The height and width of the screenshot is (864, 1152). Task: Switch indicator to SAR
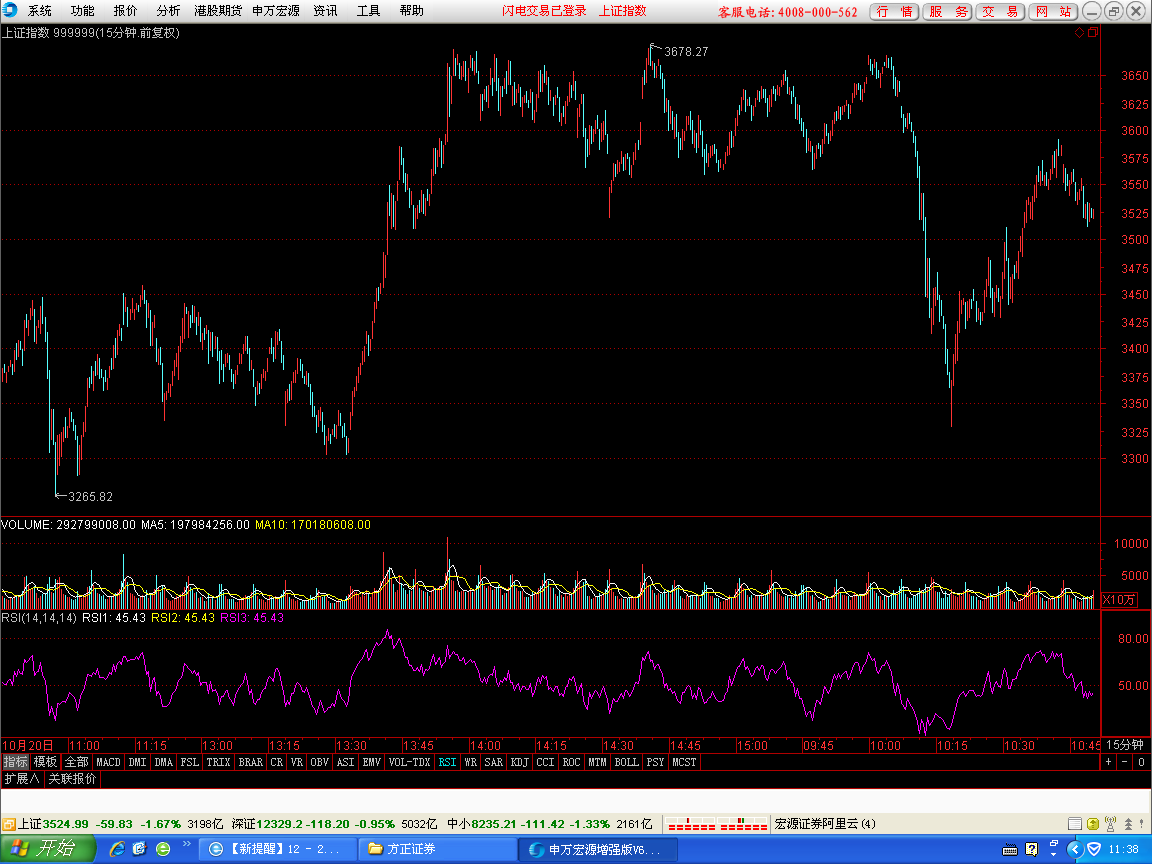click(x=494, y=762)
